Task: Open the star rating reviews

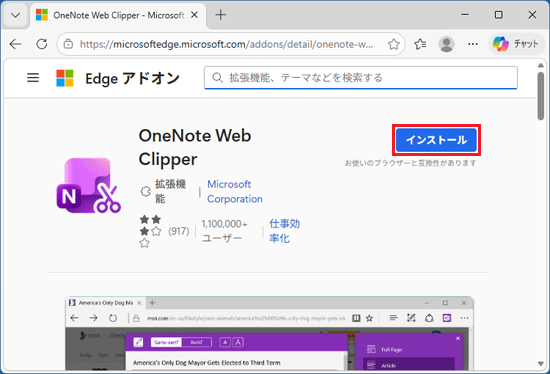Action: coord(150,231)
